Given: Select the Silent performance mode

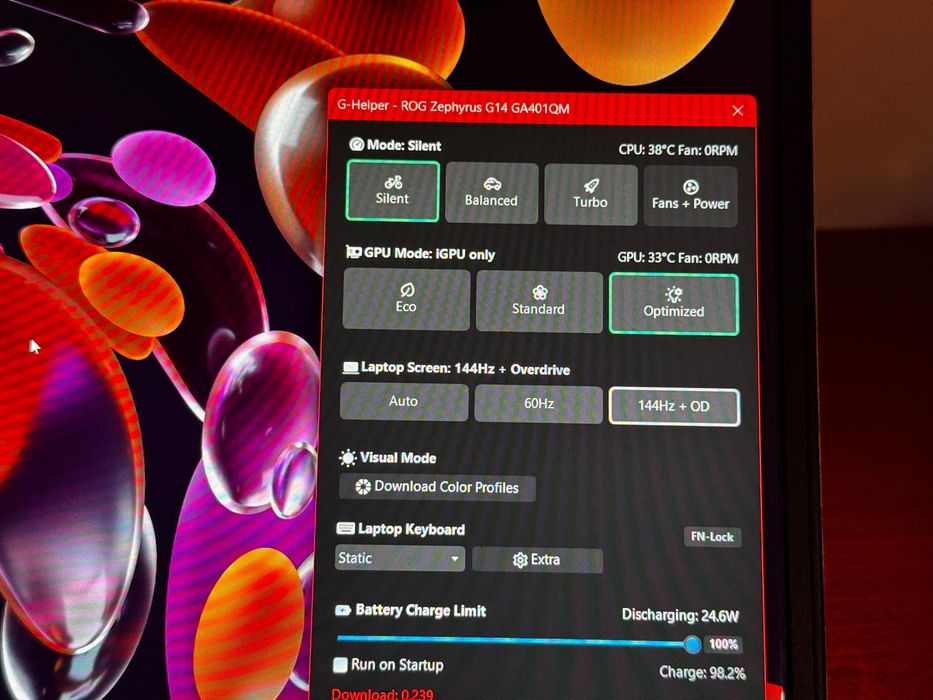Looking at the screenshot, I should coord(393,191).
